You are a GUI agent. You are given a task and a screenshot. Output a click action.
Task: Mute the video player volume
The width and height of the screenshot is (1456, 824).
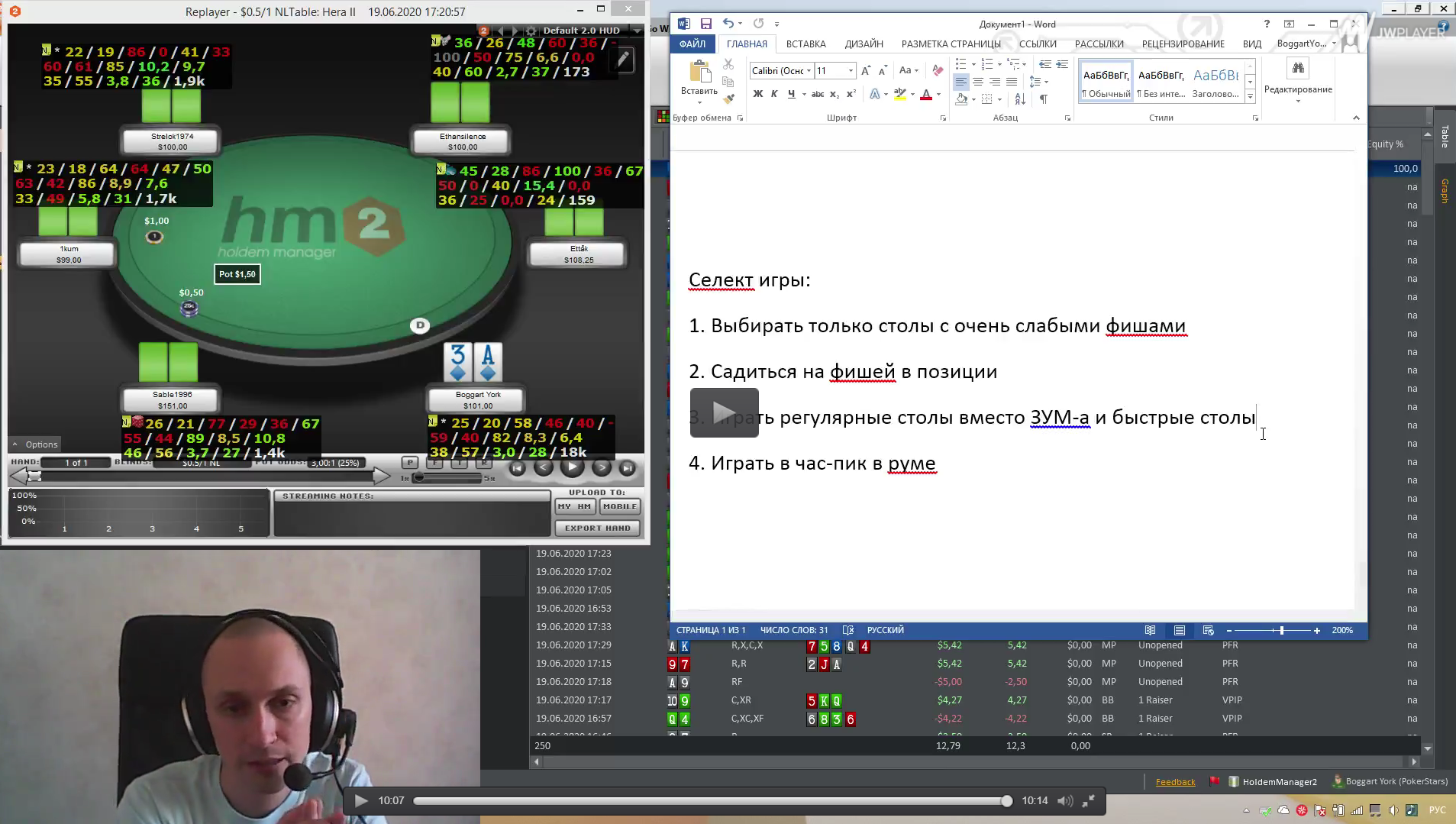[1065, 800]
